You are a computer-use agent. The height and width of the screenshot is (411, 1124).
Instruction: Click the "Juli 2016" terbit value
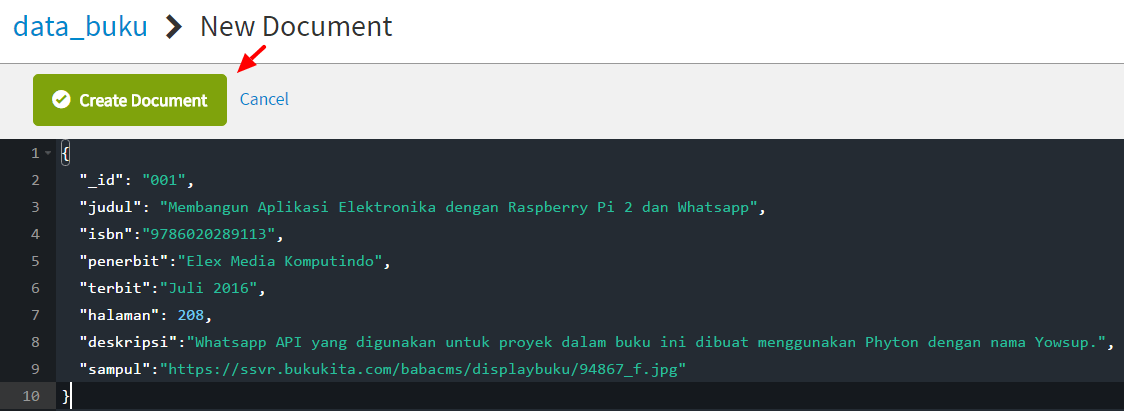(217, 289)
